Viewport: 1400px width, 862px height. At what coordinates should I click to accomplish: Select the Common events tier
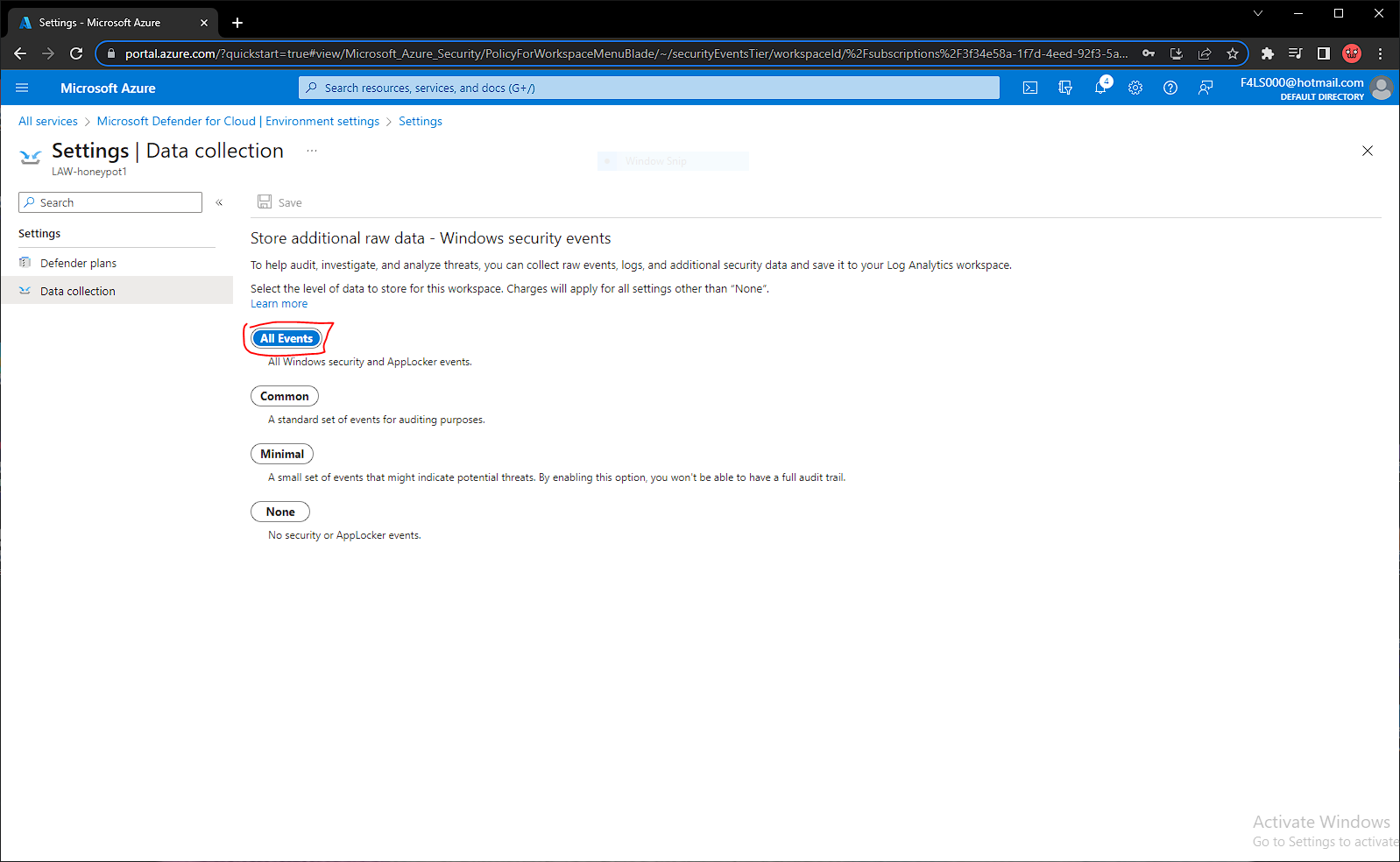pos(285,396)
